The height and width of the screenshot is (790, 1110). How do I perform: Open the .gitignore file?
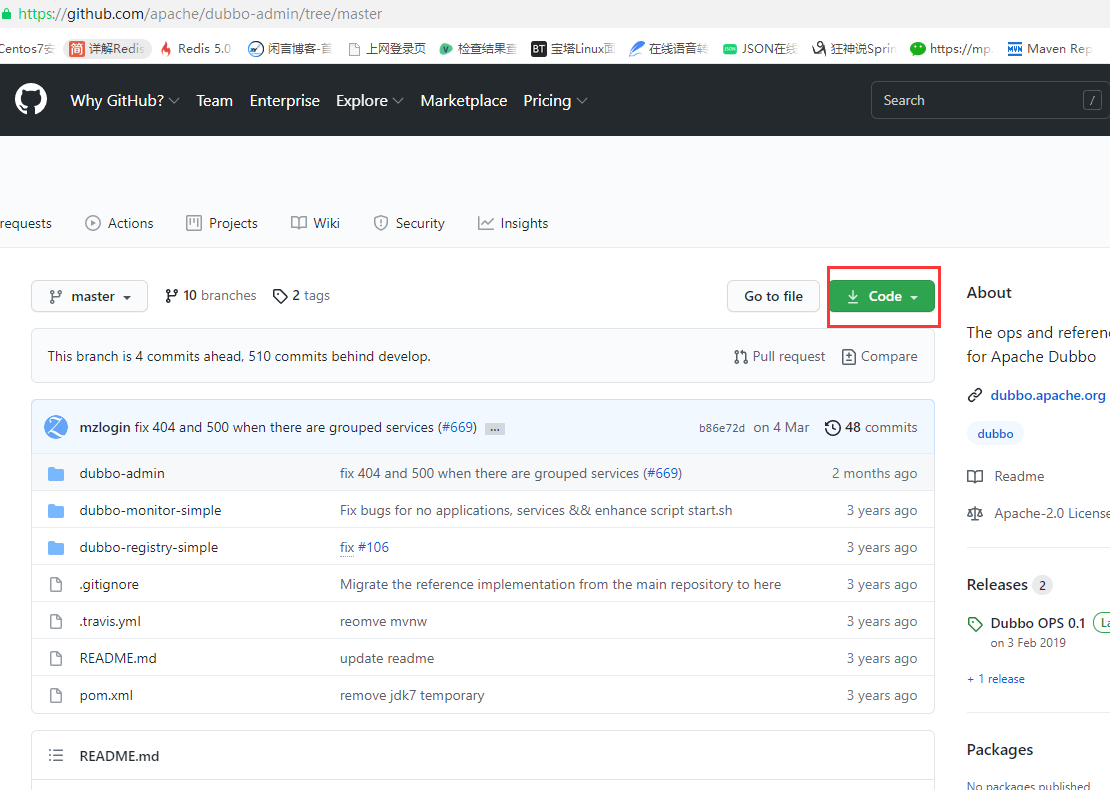[x=109, y=584]
